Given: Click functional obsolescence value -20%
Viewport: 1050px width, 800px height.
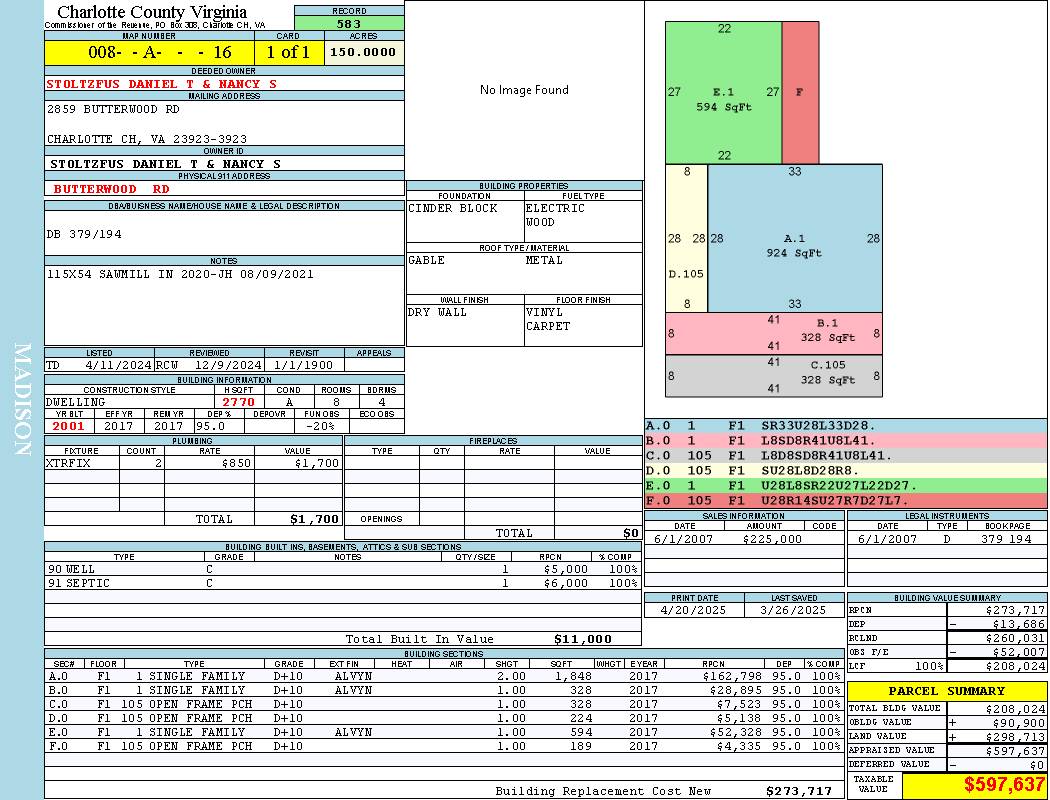Looking at the screenshot, I should (x=320, y=426).
